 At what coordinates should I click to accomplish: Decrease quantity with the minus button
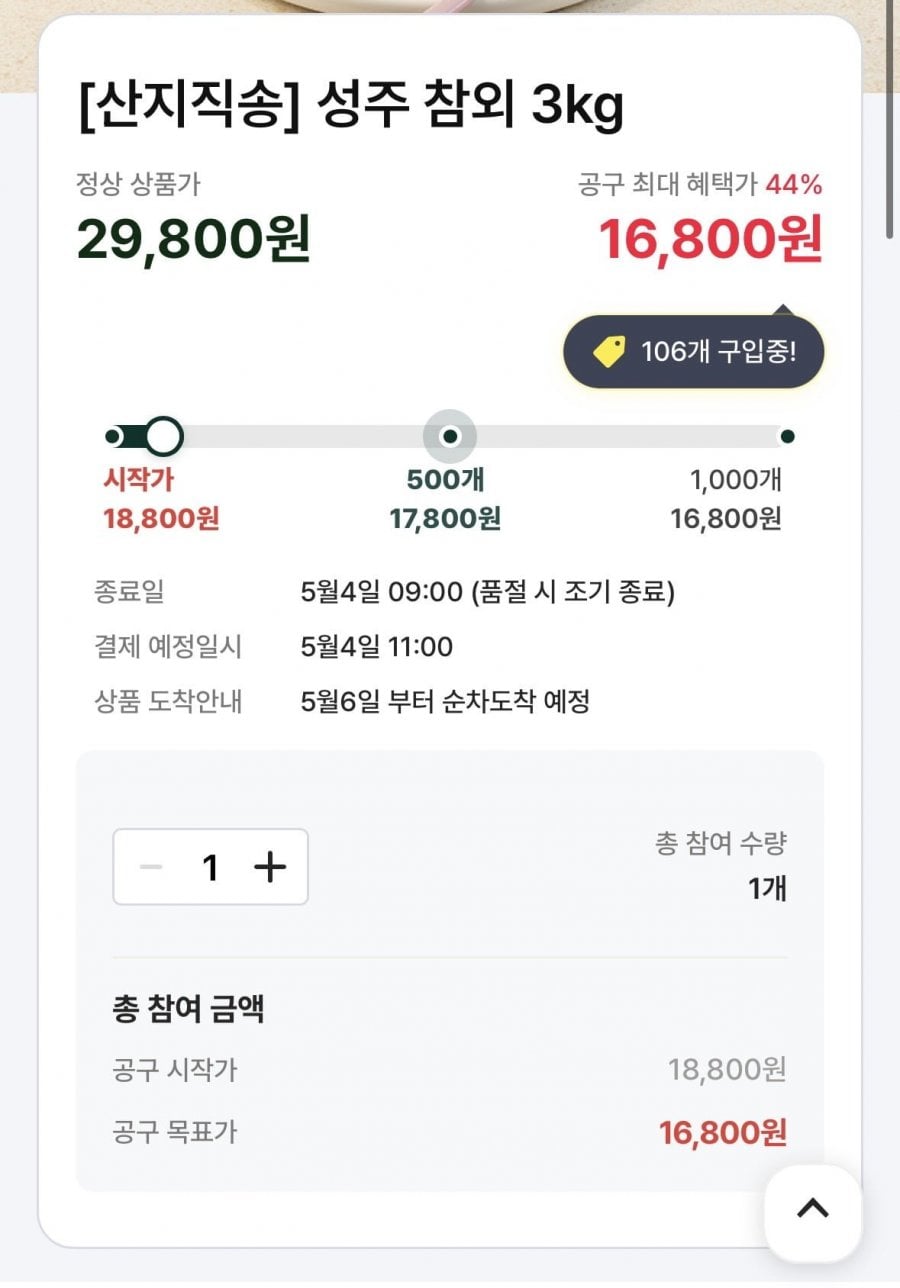151,867
